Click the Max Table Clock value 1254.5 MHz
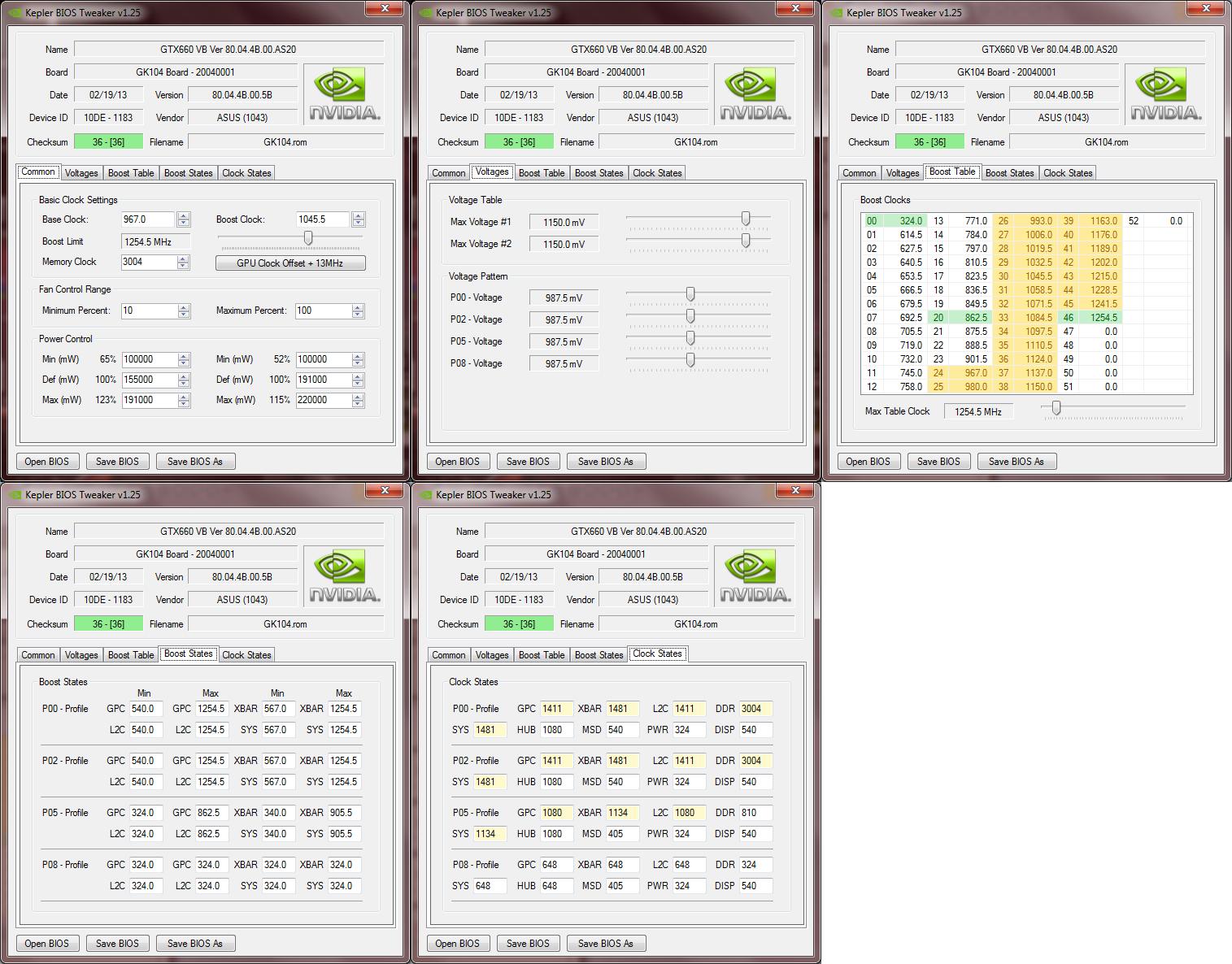1232x964 pixels. point(978,411)
